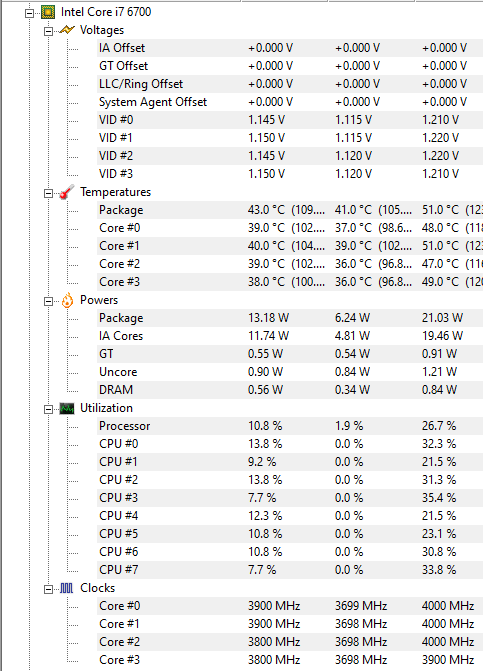Click the Intel Core i7 6700 CPU chip icon
Image resolution: width=483 pixels, height=671 pixels.
48,12
